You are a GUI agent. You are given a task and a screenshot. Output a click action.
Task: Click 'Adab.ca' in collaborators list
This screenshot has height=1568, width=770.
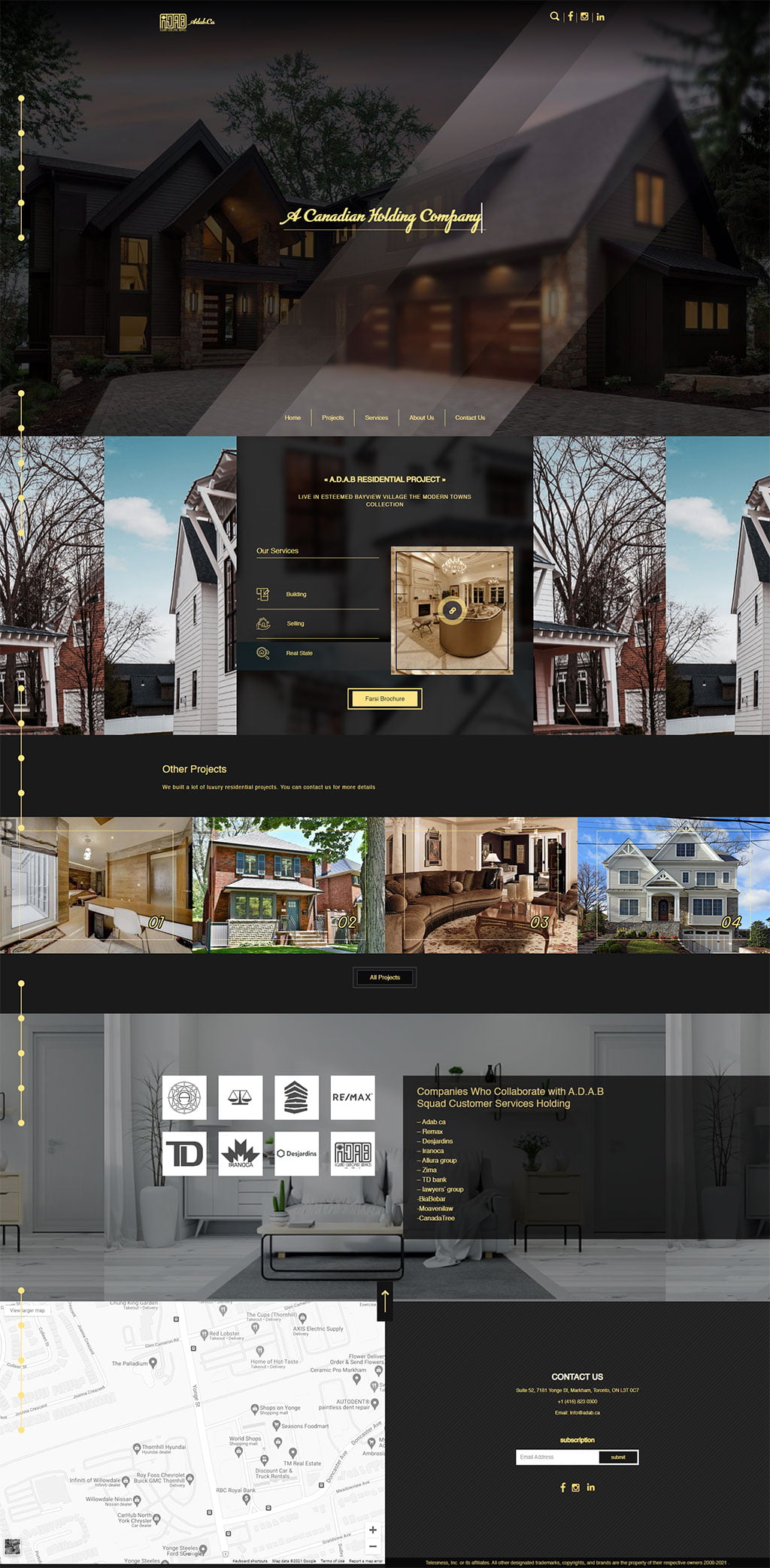(432, 1122)
